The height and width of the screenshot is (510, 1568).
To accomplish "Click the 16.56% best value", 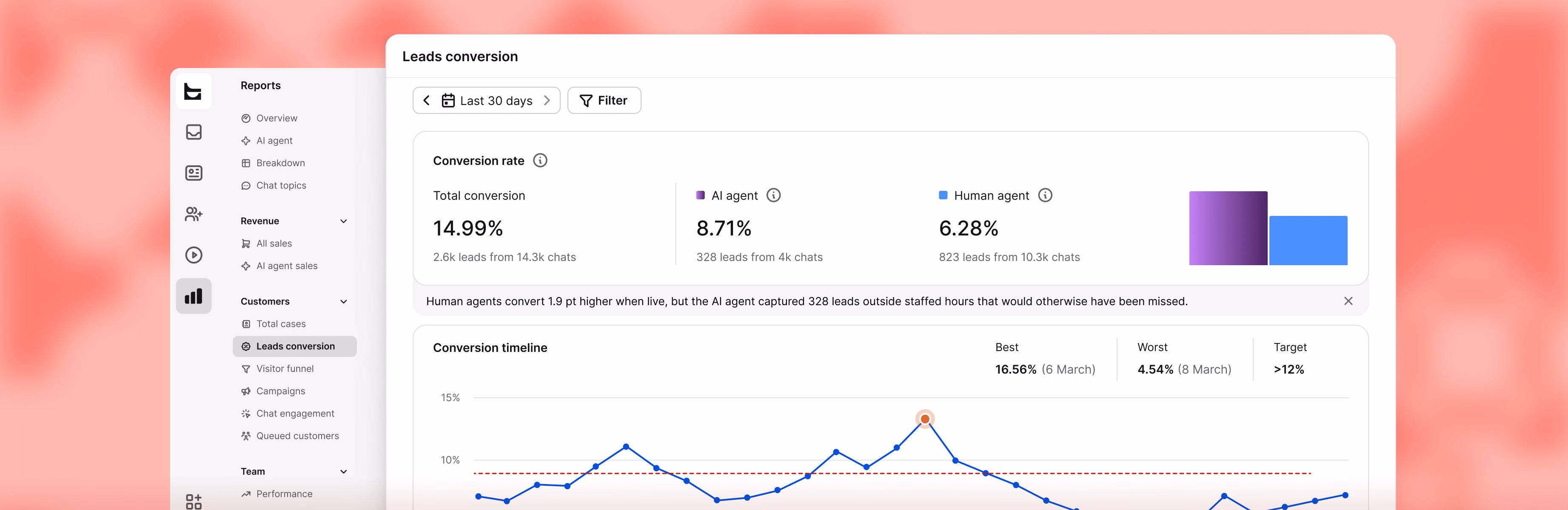I will point(1015,370).
